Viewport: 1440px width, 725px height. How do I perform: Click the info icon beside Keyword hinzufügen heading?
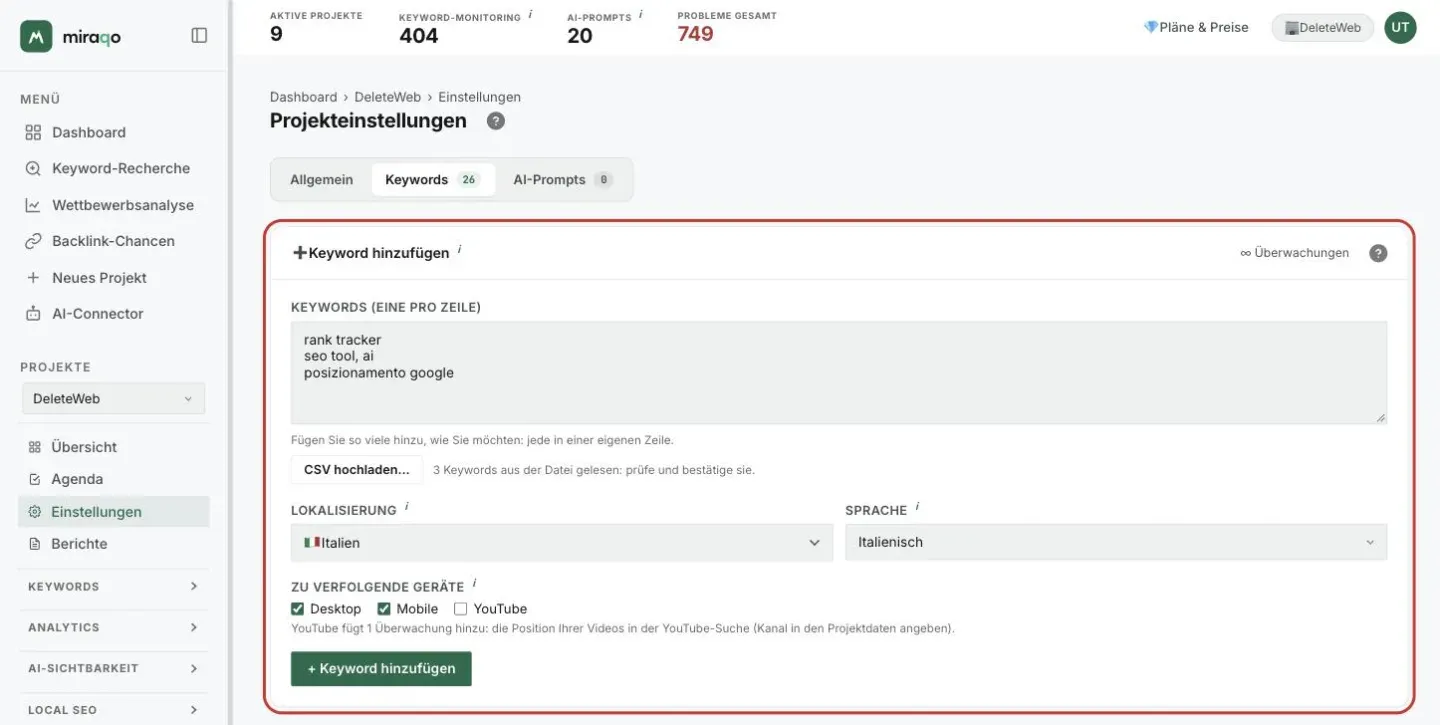(460, 249)
